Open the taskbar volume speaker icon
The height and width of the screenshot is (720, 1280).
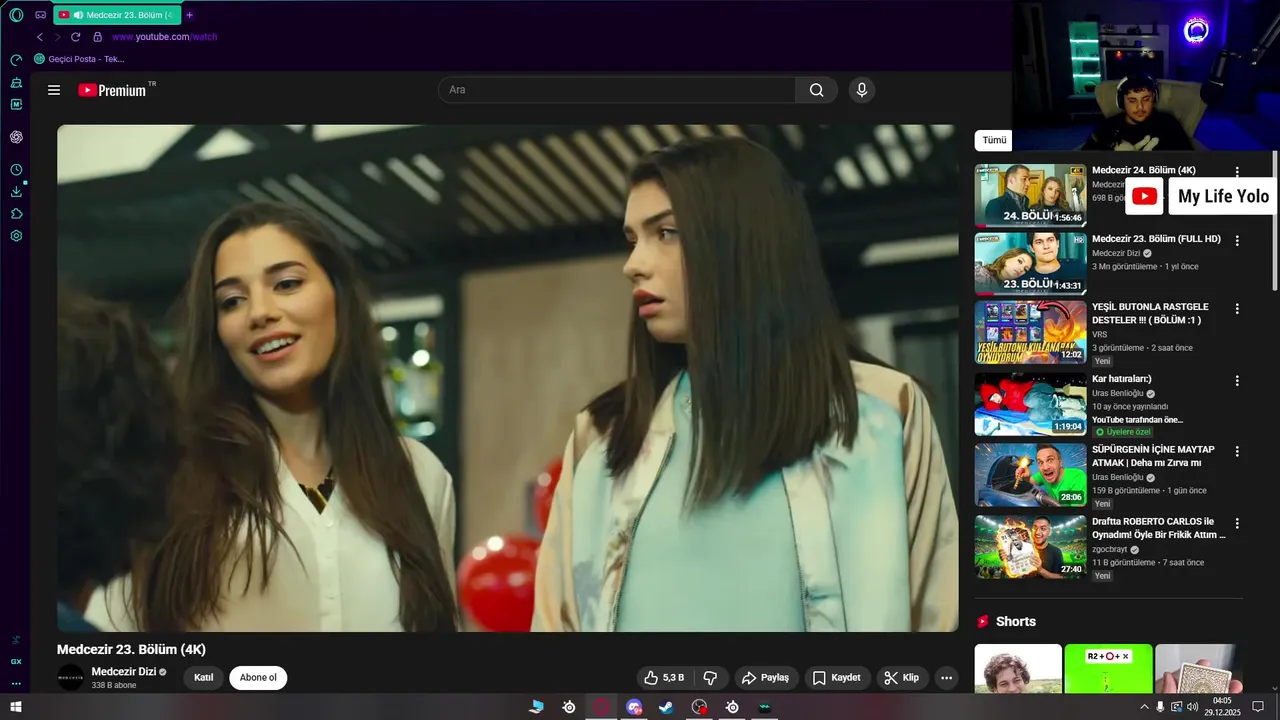click(x=1192, y=707)
